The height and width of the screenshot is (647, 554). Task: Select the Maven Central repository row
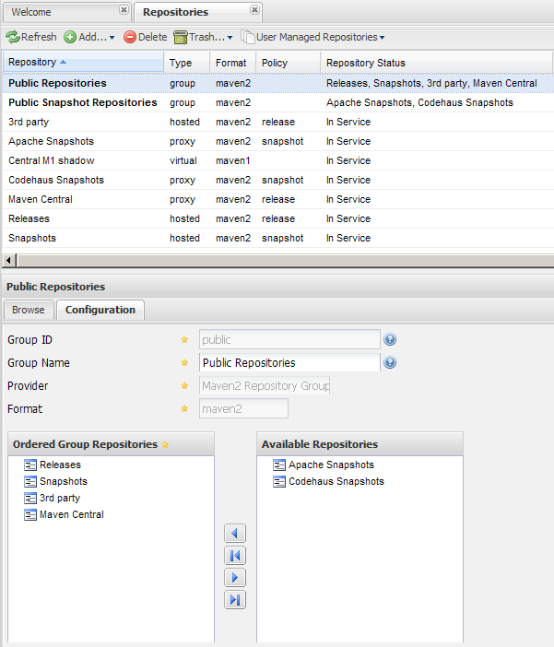click(278, 199)
